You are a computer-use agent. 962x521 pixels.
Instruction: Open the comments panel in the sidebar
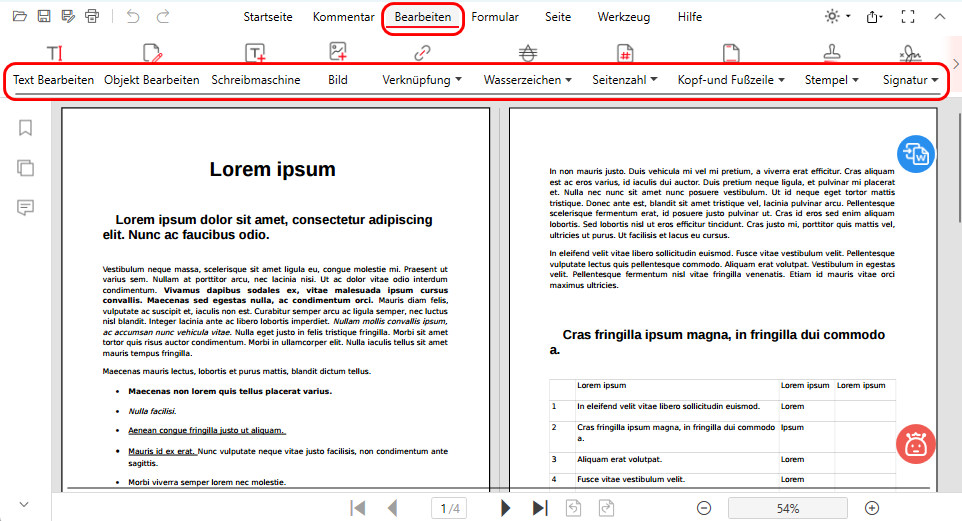pyautogui.click(x=26, y=207)
